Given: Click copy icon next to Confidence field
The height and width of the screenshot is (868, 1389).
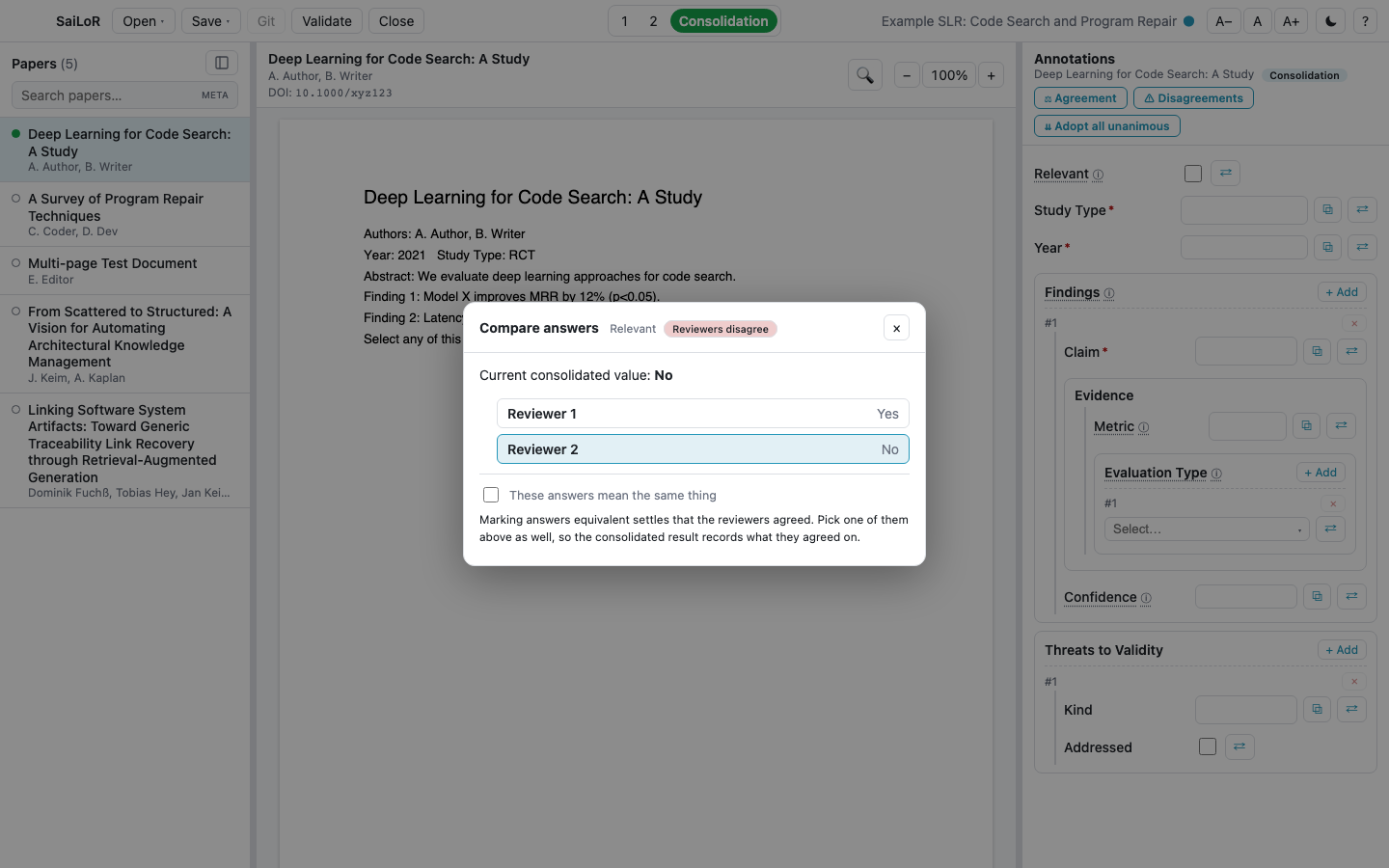Looking at the screenshot, I should (1317, 596).
